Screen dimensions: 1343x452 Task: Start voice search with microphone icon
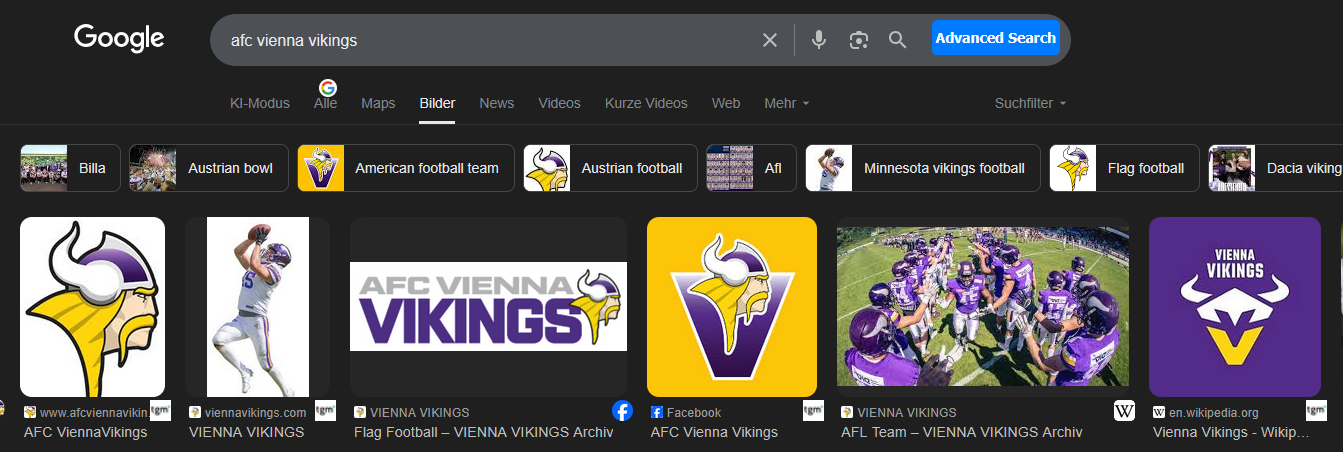(819, 40)
